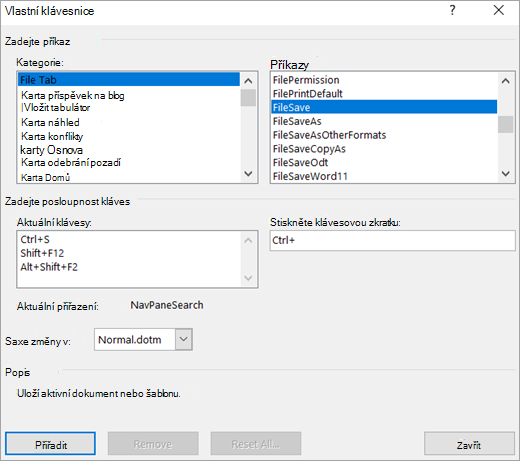This screenshot has height=461, width=520.
Task: Select FileSaveOdt command
Action: (x=384, y=162)
